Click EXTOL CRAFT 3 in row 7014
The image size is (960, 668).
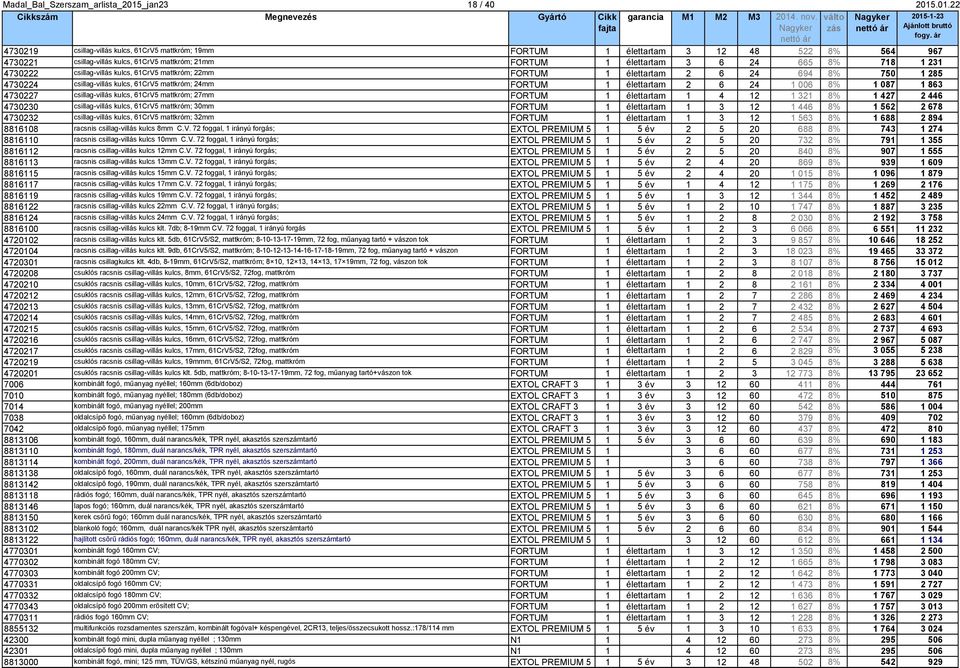(544, 407)
